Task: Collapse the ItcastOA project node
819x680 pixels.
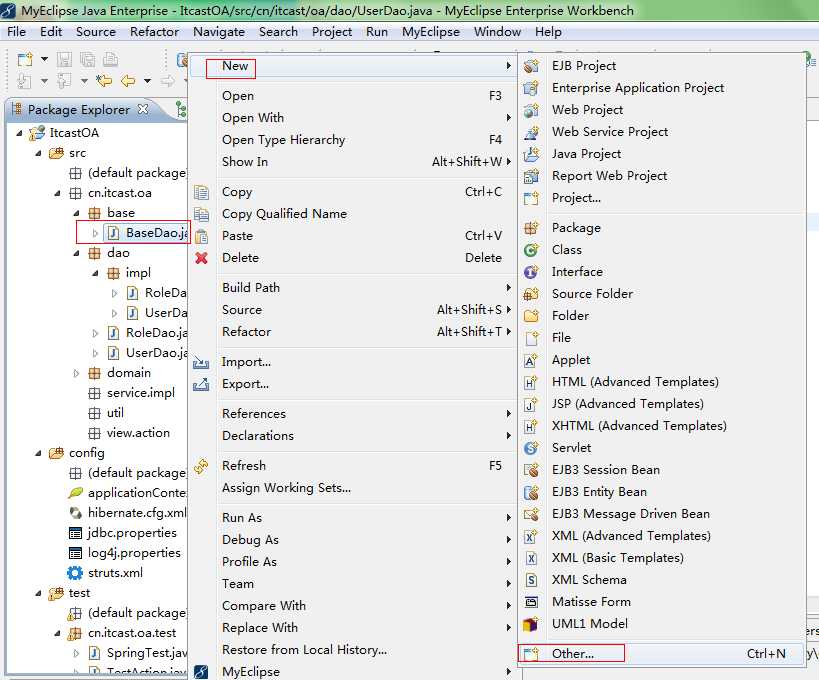Action: click(x=20, y=133)
